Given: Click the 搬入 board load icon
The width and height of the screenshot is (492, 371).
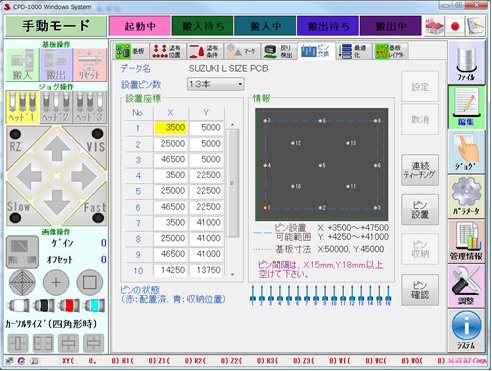Looking at the screenshot, I should pyautogui.click(x=22, y=65).
